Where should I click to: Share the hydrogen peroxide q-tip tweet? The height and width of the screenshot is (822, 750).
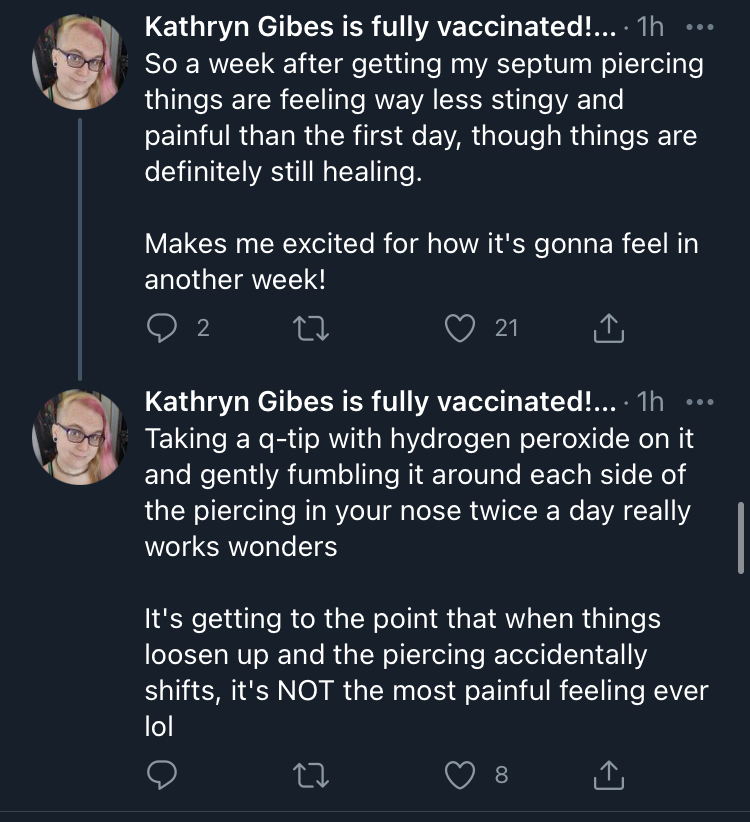[608, 775]
